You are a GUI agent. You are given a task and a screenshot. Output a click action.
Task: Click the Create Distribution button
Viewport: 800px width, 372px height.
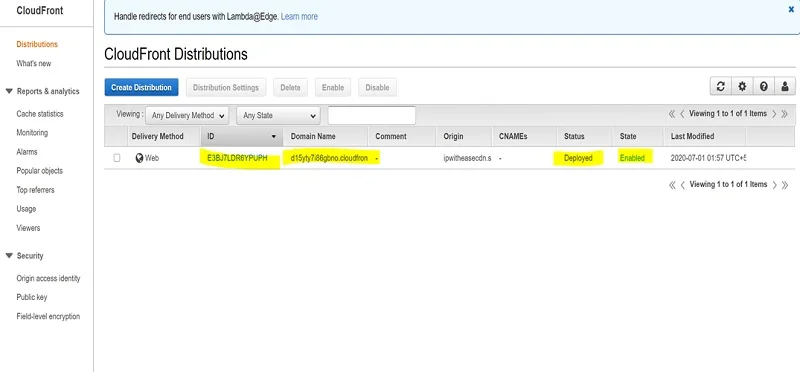[141, 87]
